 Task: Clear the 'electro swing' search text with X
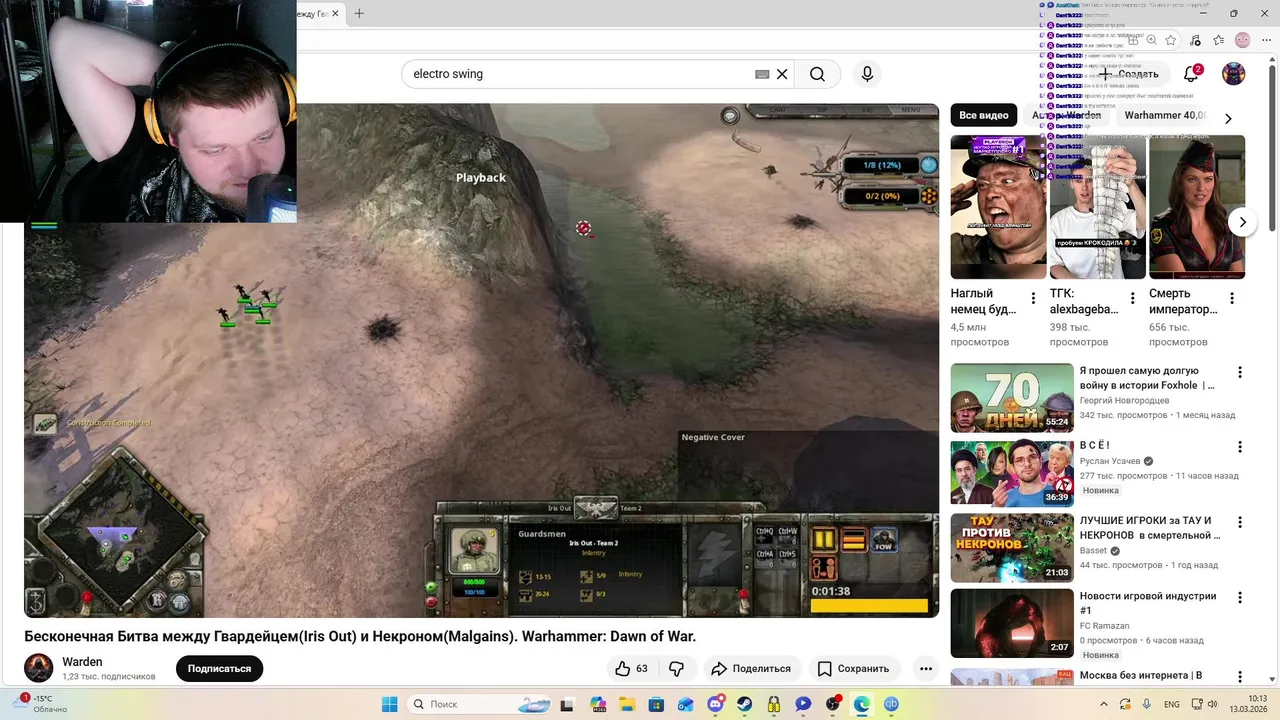click(782, 74)
